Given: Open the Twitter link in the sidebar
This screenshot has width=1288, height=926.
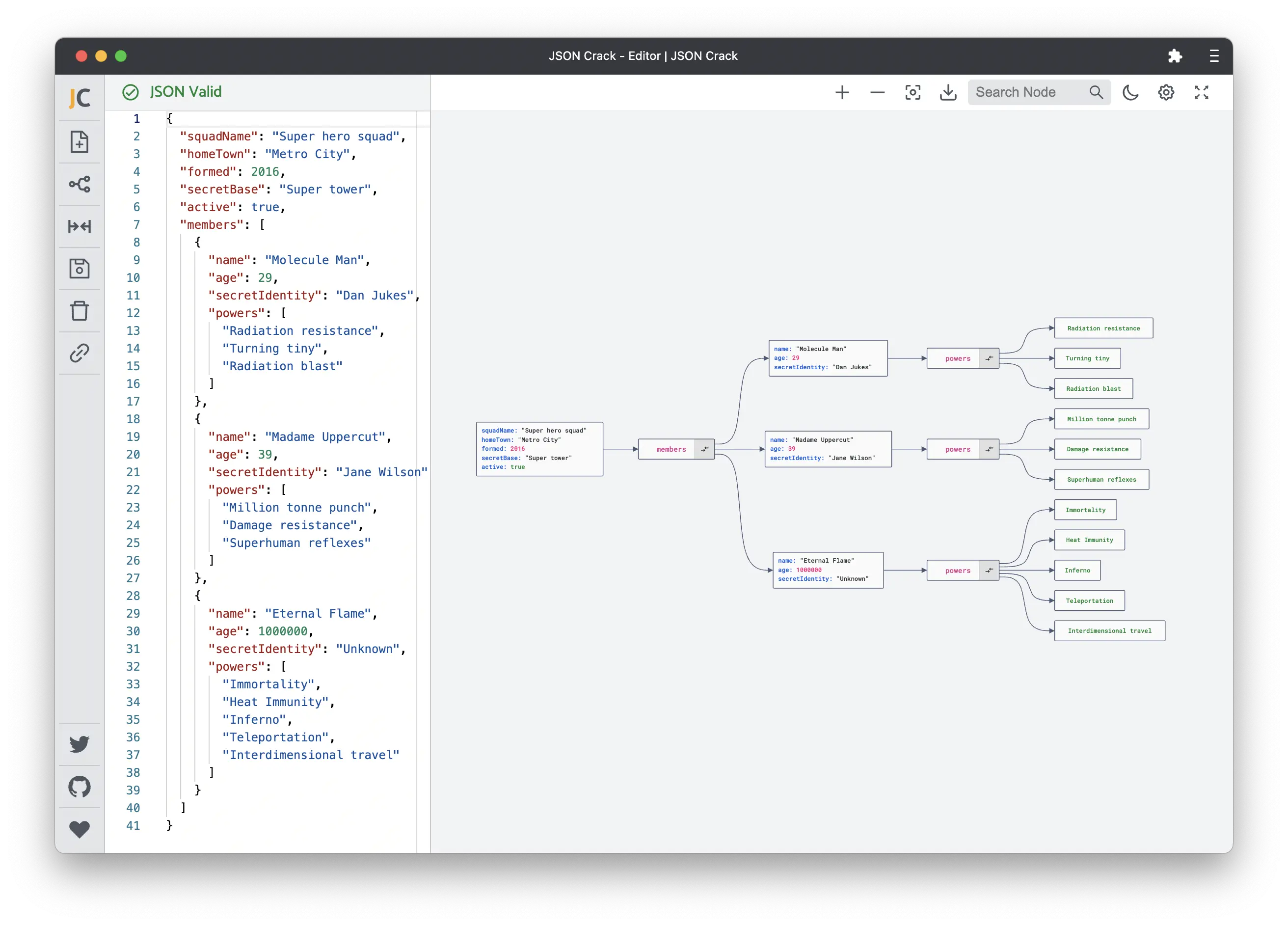Looking at the screenshot, I should [80, 744].
